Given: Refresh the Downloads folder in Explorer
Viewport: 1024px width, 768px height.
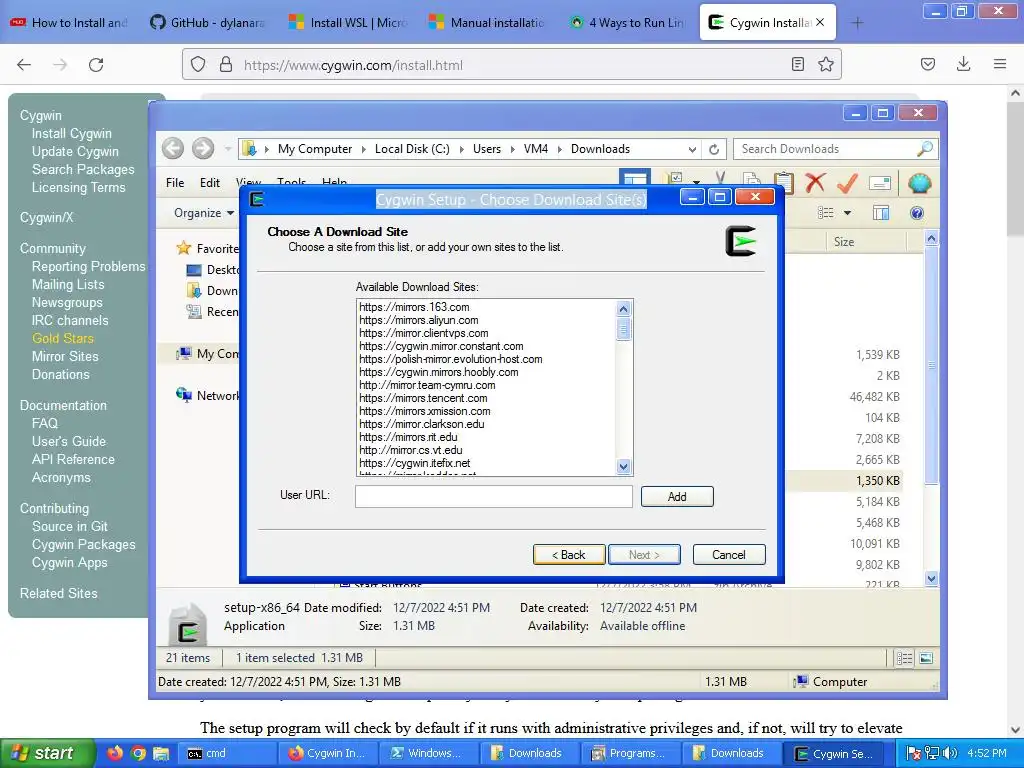Looking at the screenshot, I should (714, 150).
